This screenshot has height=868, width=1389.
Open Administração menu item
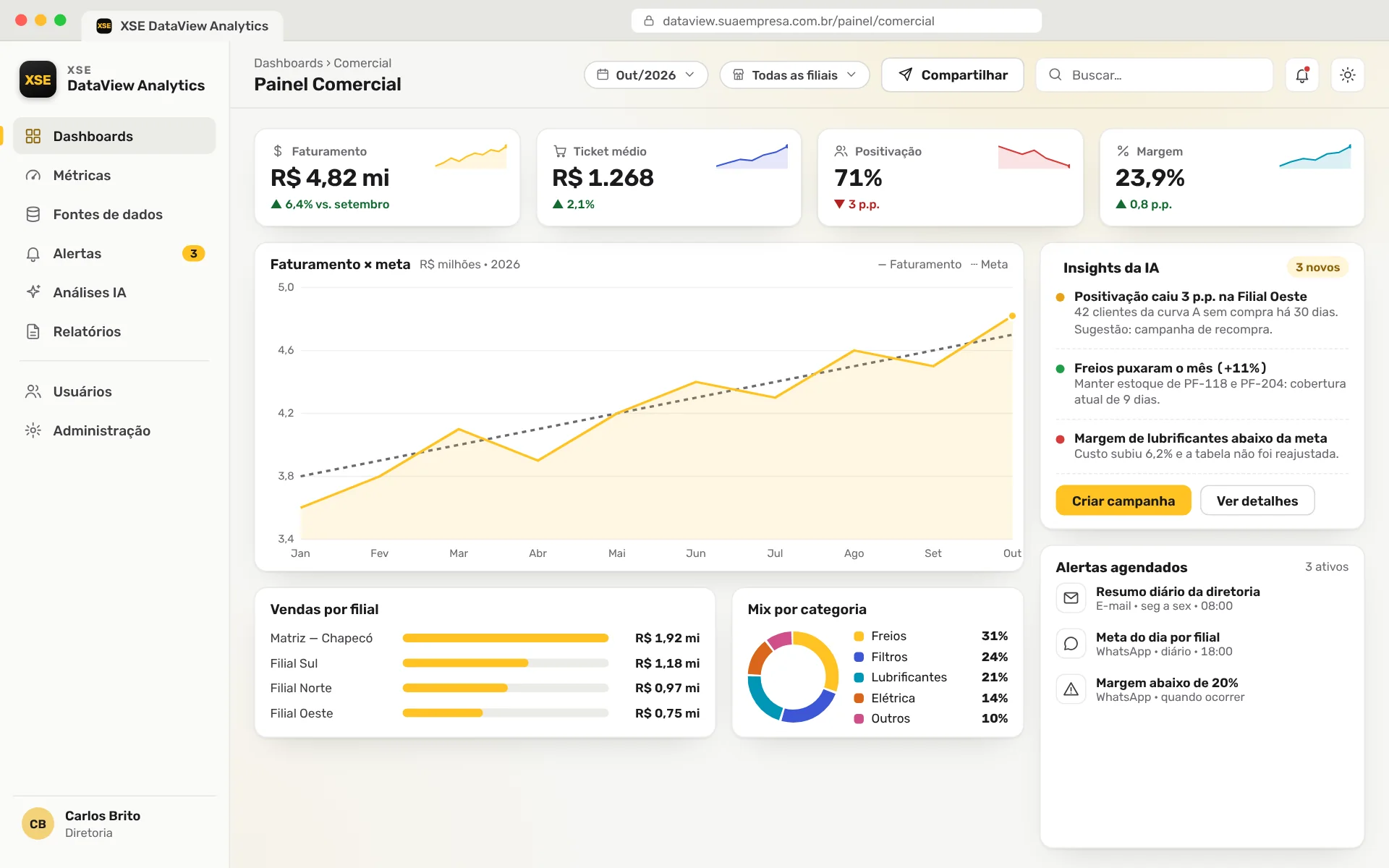(x=114, y=430)
